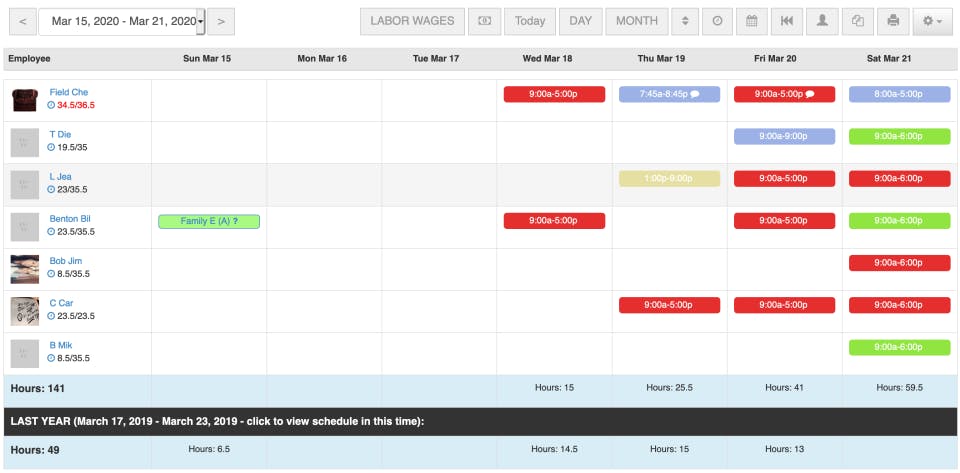The image size is (960, 473).
Task: Click the up-down sort arrows button
Action: tap(684, 20)
